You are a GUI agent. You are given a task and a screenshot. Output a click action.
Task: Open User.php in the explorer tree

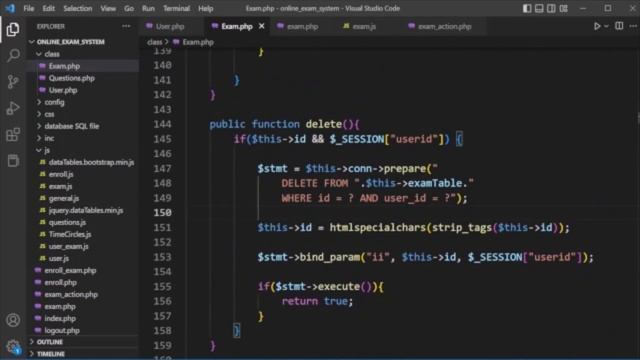point(63,90)
